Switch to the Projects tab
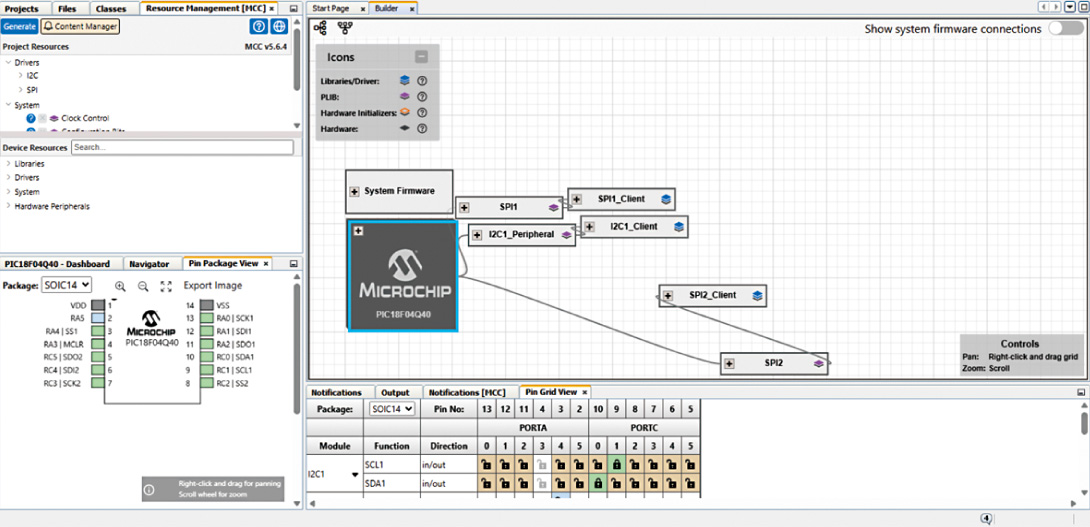 (22, 8)
